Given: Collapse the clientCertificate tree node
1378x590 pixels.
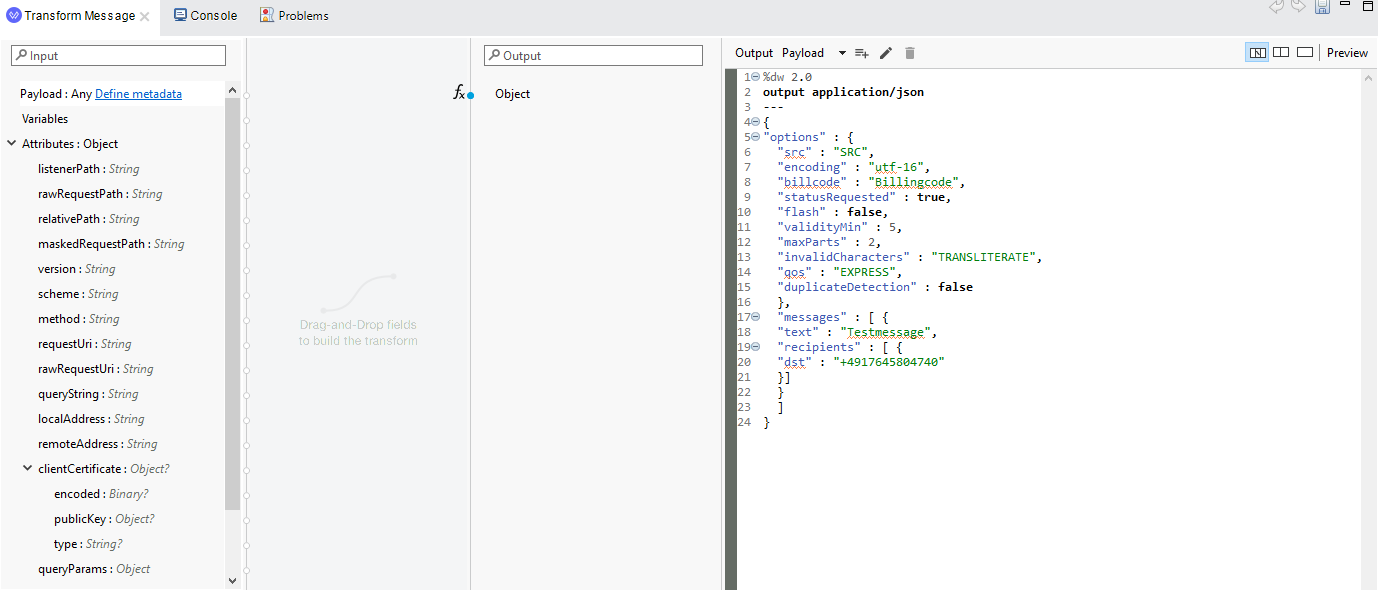Looking at the screenshot, I should click(x=28, y=468).
